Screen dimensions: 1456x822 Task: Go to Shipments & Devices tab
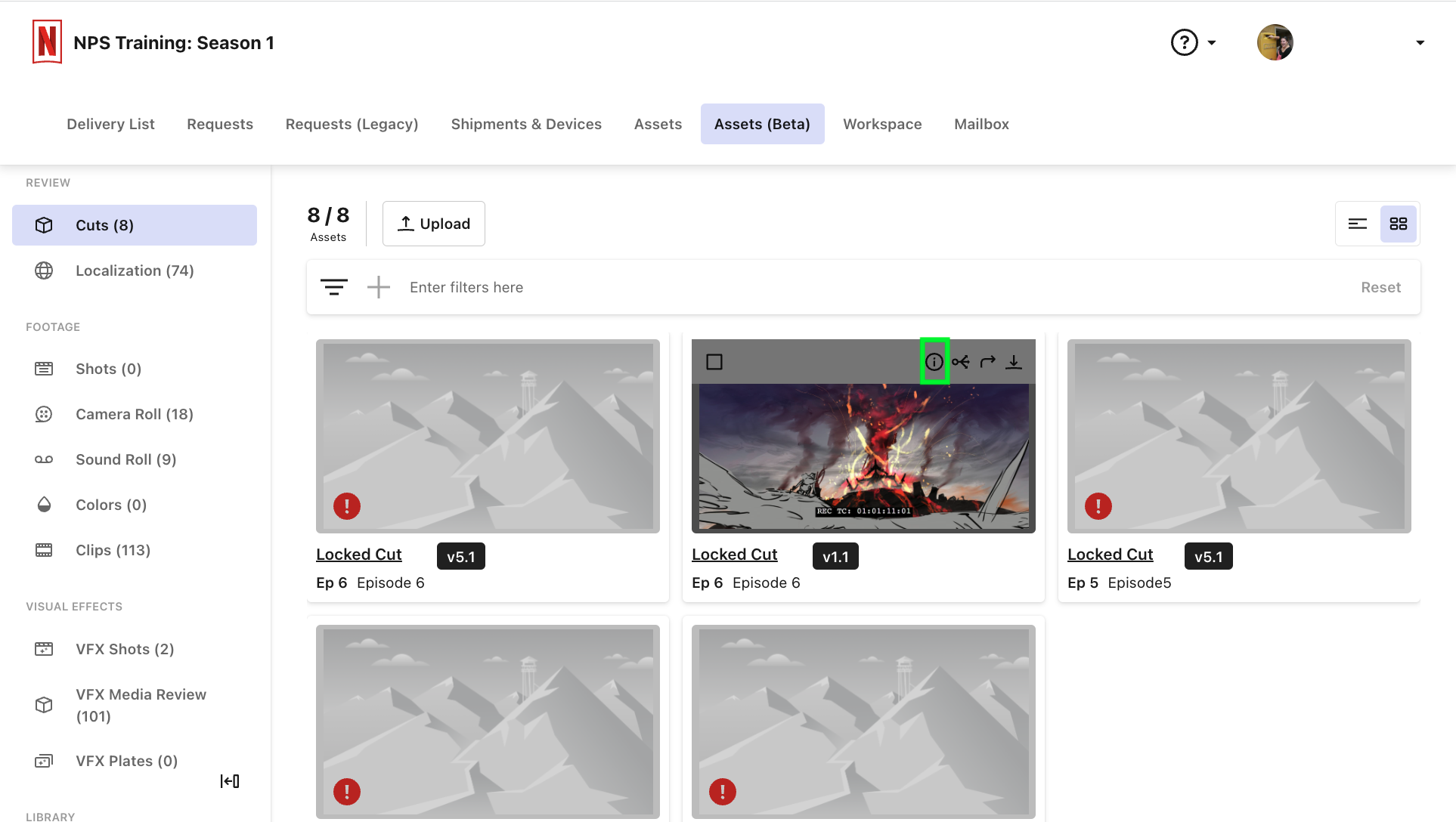tap(526, 124)
